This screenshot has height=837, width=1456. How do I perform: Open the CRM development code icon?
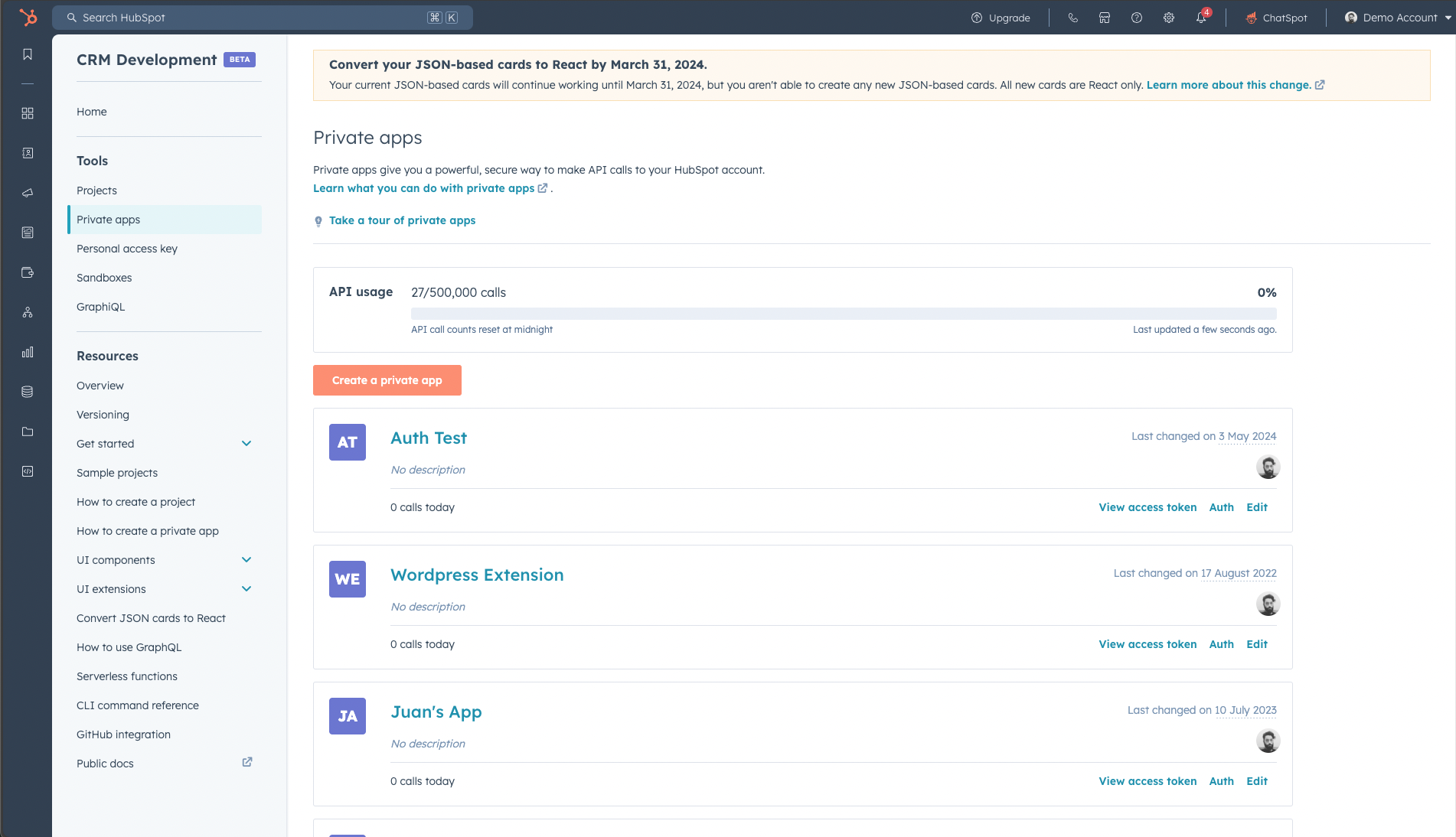[28, 471]
